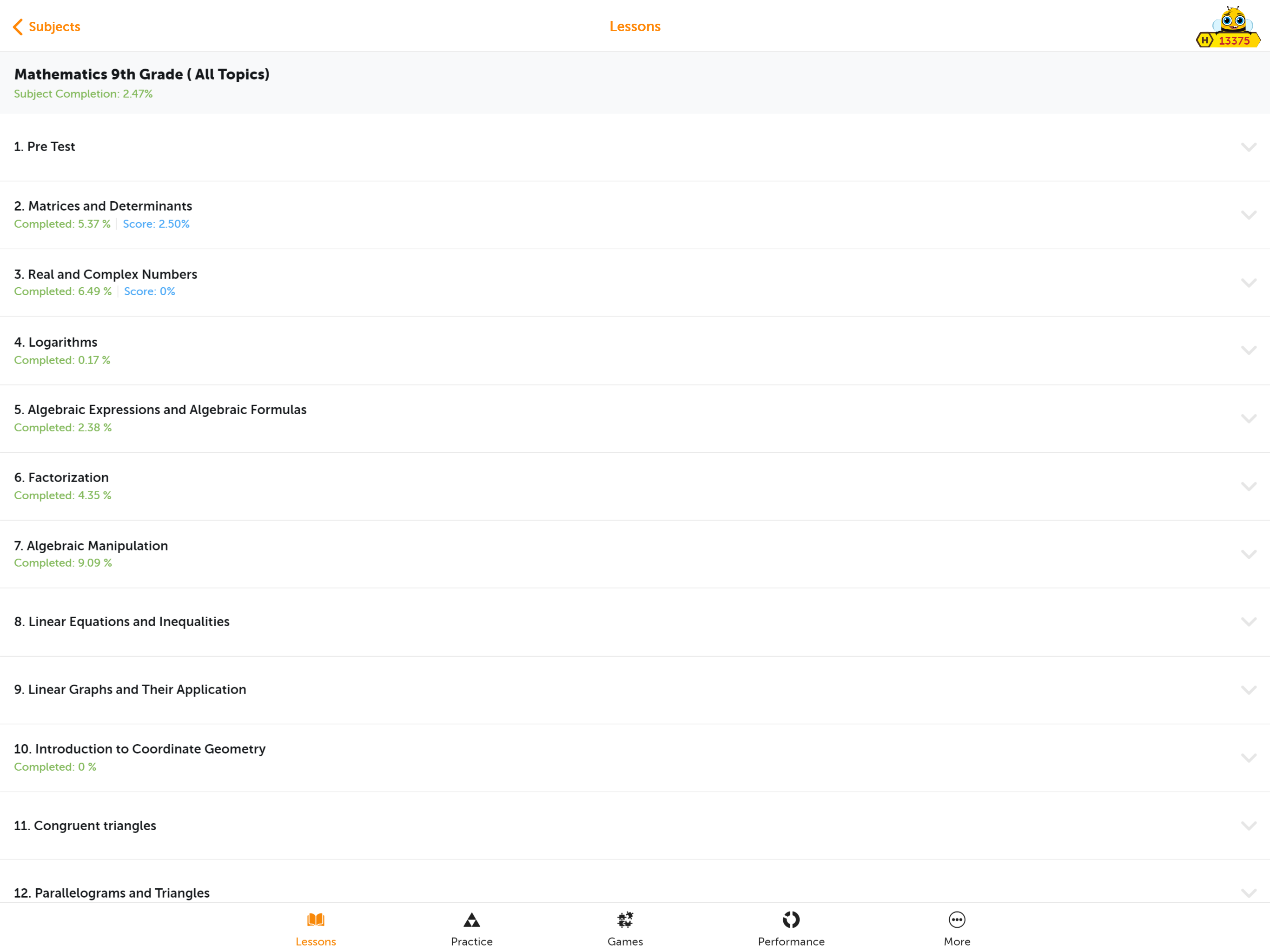Open '10. Introduction to Coordinate Geometry'
Image resolution: width=1270 pixels, height=952 pixels.
tap(635, 758)
